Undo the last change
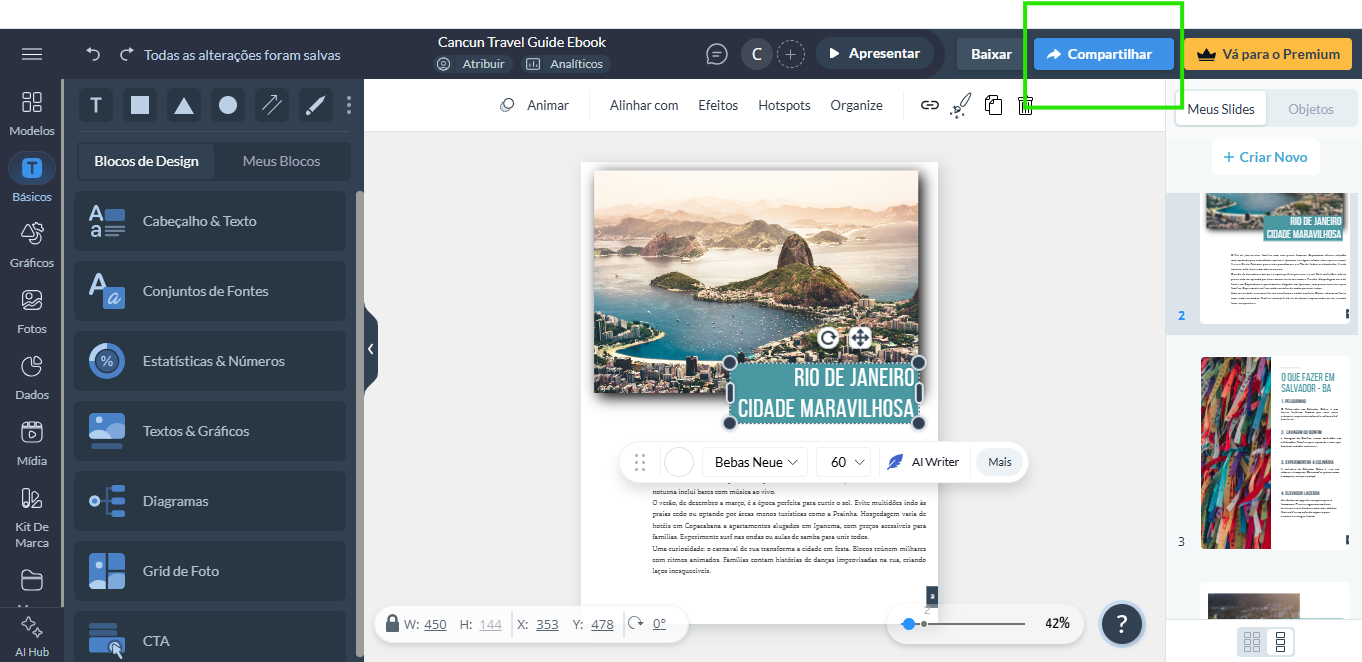The image size is (1362, 662). (x=94, y=54)
